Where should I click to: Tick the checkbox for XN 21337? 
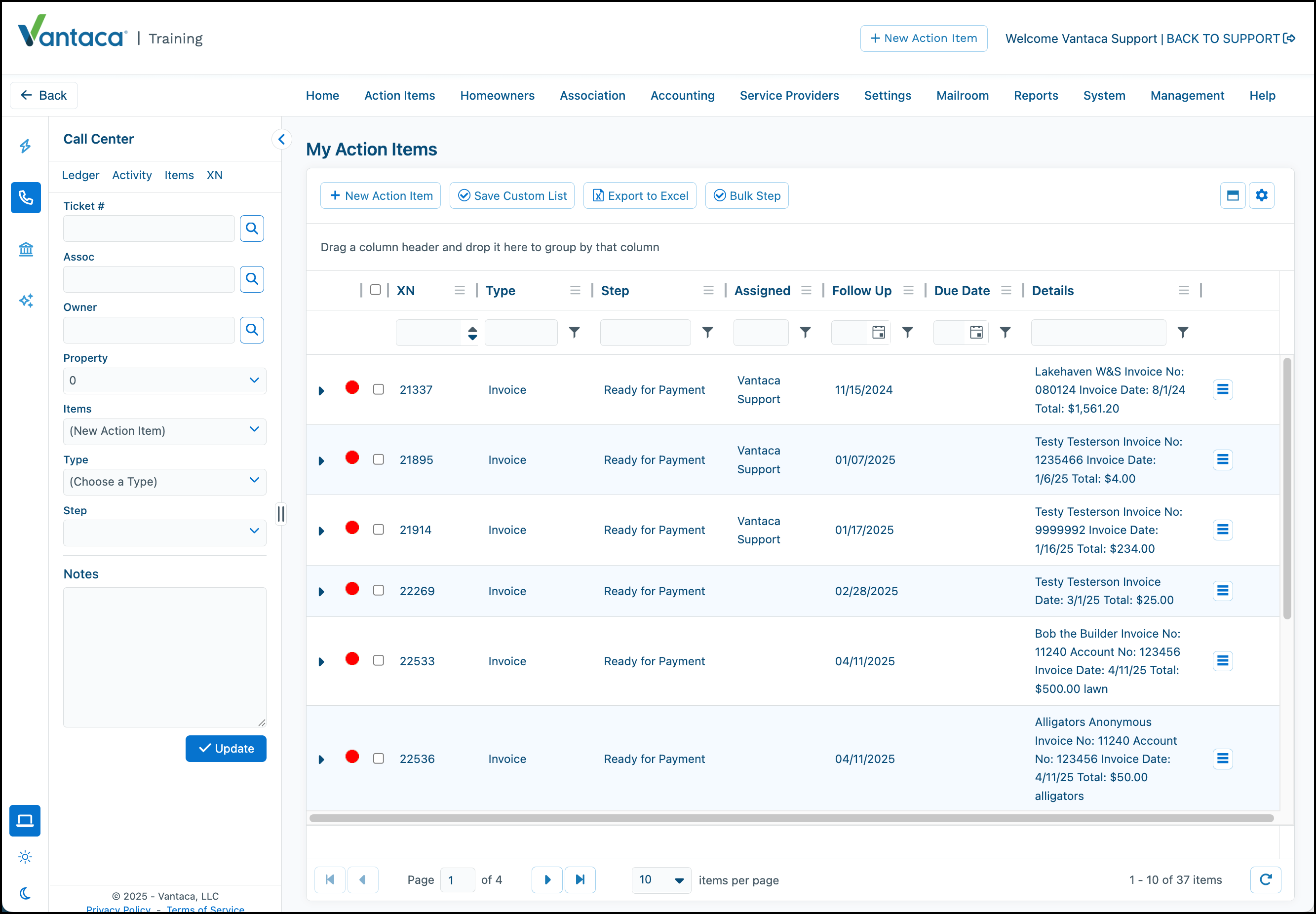tap(379, 389)
